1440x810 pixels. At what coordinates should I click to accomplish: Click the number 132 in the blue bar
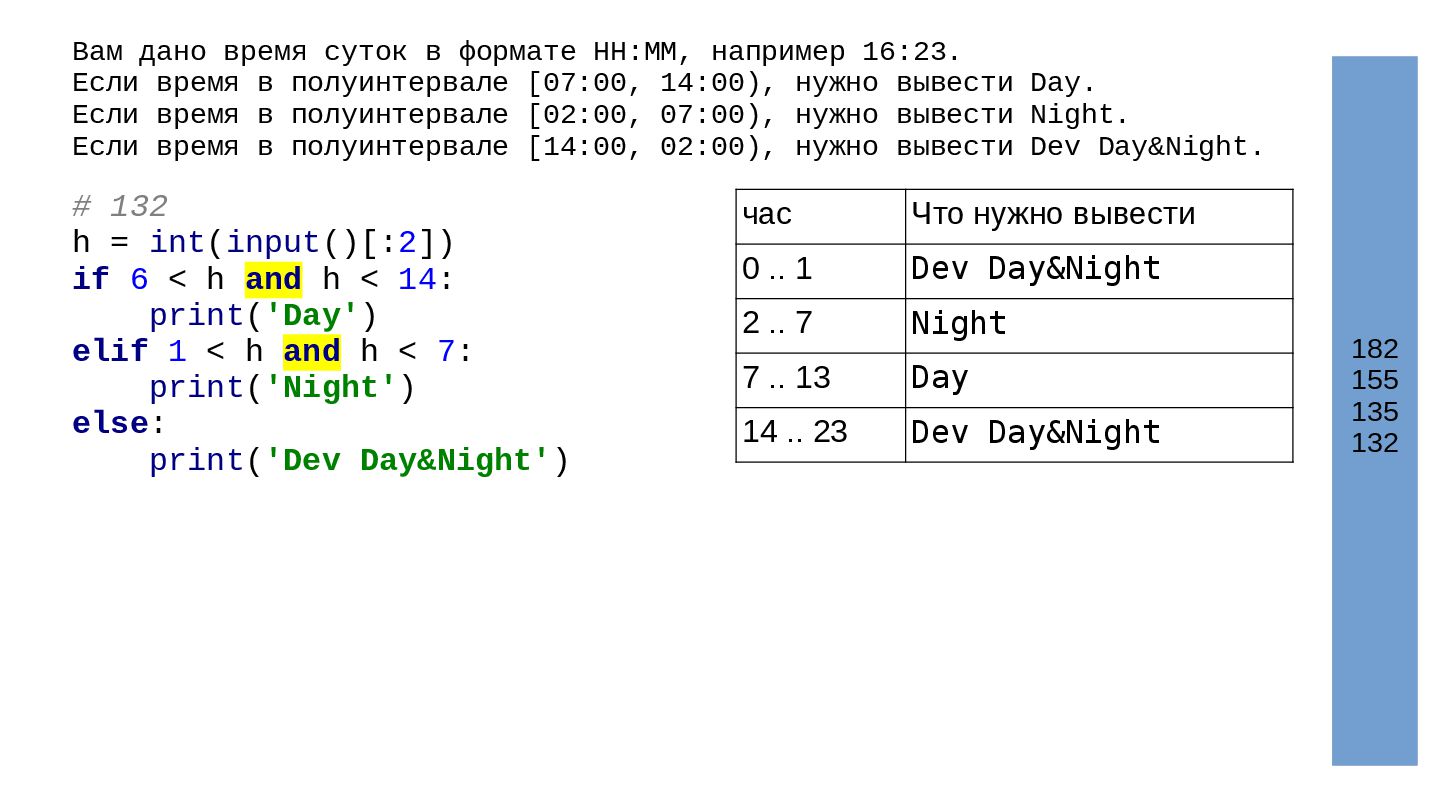click(1375, 443)
